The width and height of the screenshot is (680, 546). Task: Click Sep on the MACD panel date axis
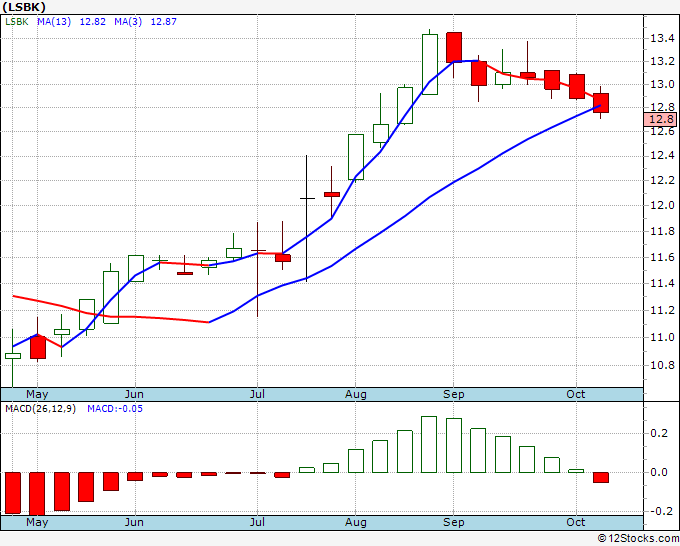(x=454, y=522)
